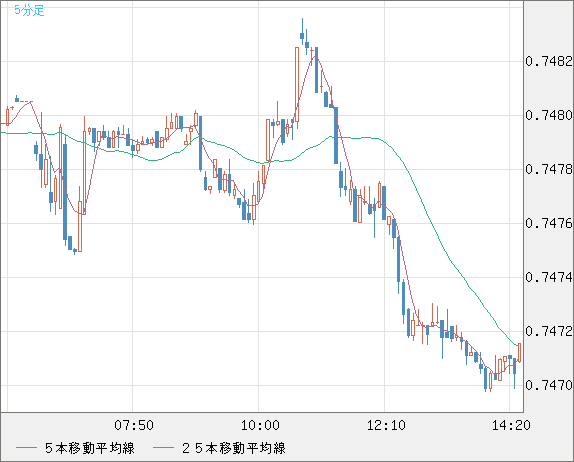Click the 0.7470 price axis label

point(549,385)
